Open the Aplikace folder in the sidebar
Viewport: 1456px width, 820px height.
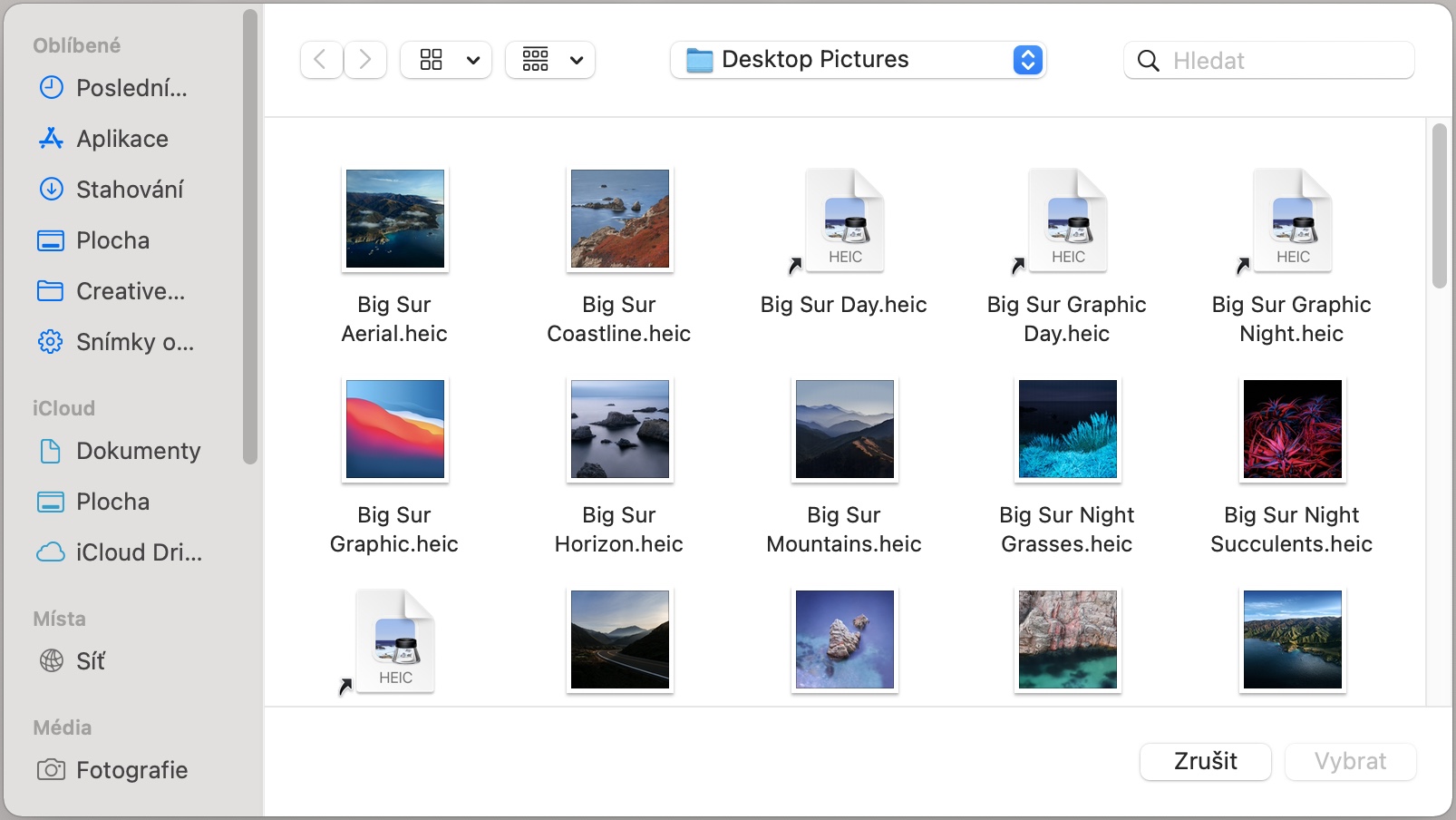tap(121, 139)
